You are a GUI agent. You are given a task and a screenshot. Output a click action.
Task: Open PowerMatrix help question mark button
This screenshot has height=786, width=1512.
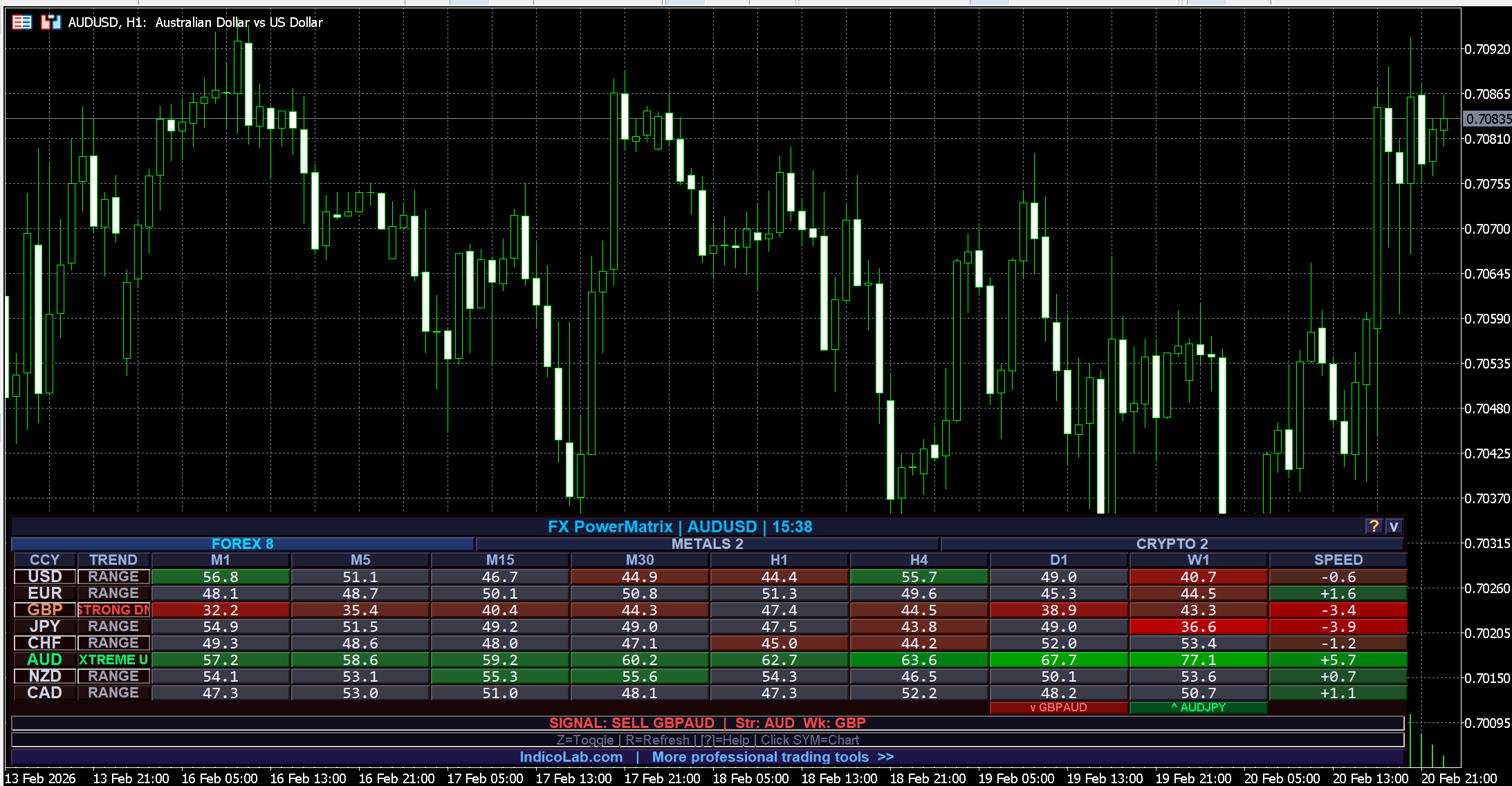click(x=1374, y=527)
